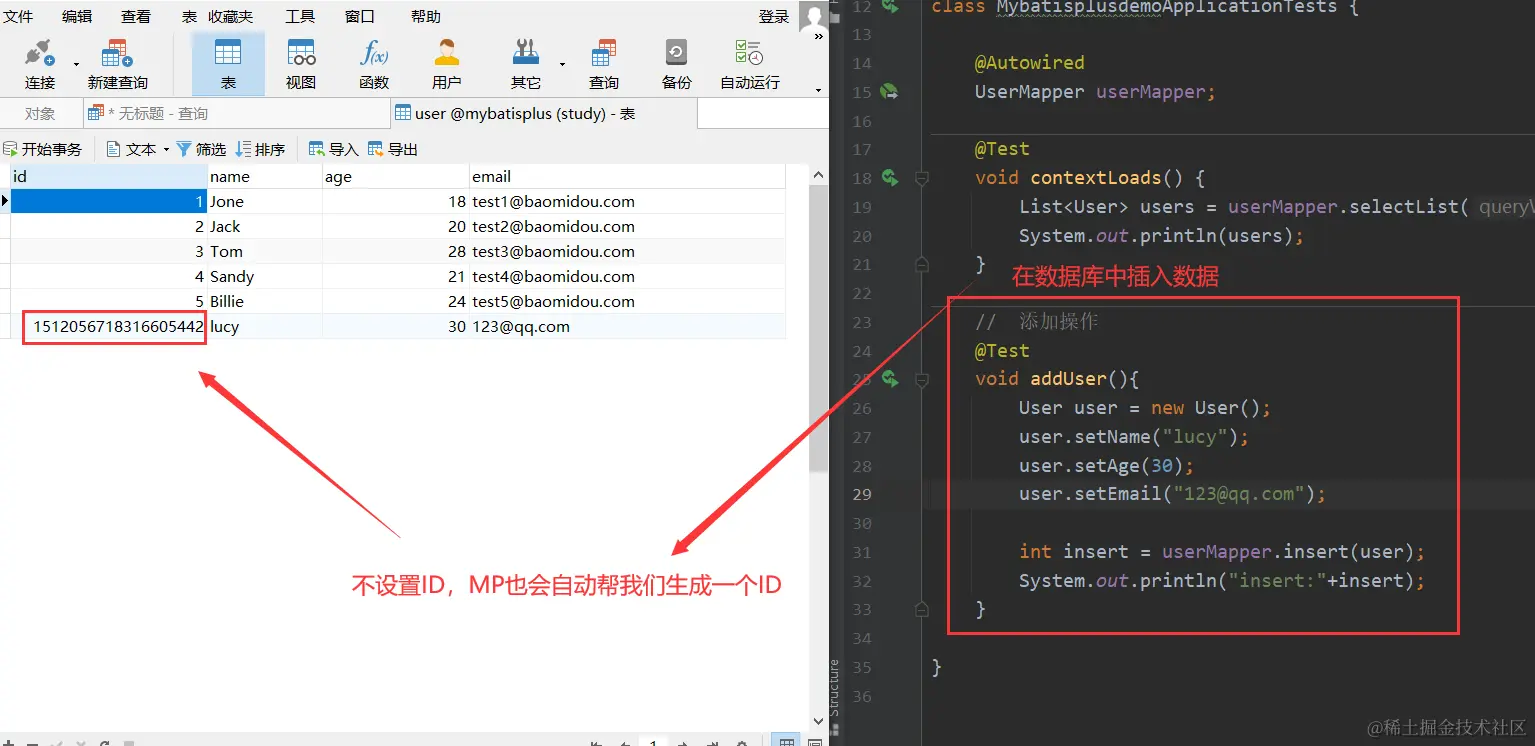Click the email column header
1535x746 pixels.
coord(627,176)
